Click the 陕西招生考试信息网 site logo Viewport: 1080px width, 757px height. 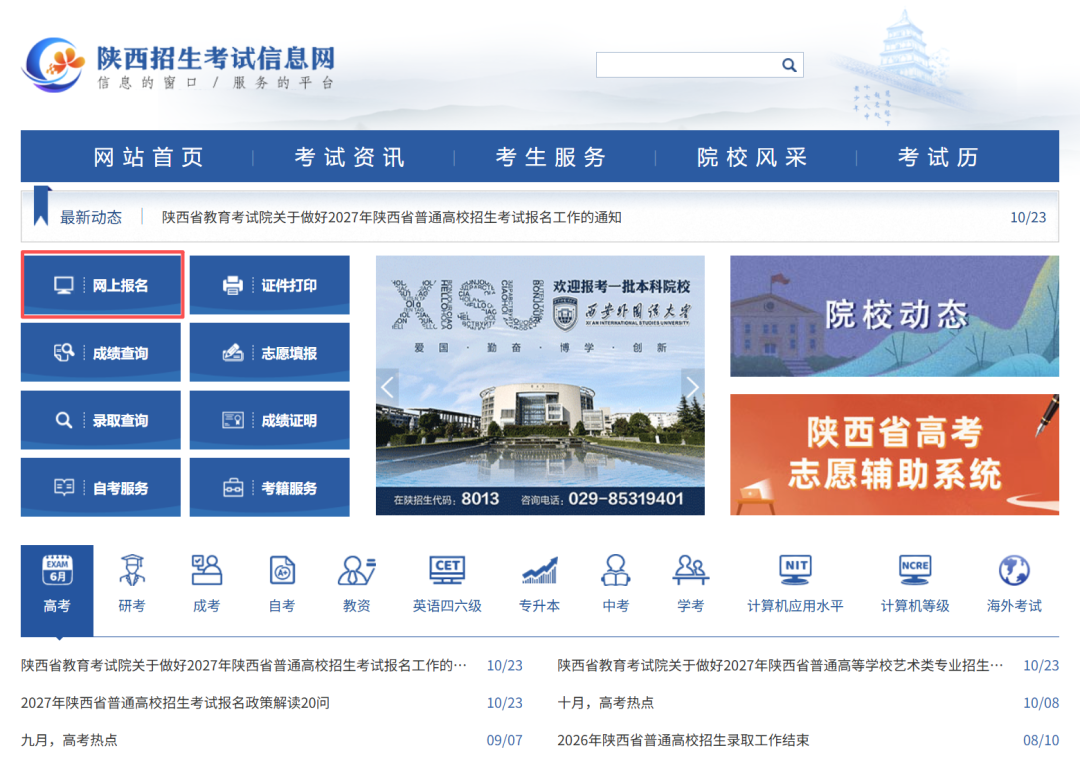[179, 65]
